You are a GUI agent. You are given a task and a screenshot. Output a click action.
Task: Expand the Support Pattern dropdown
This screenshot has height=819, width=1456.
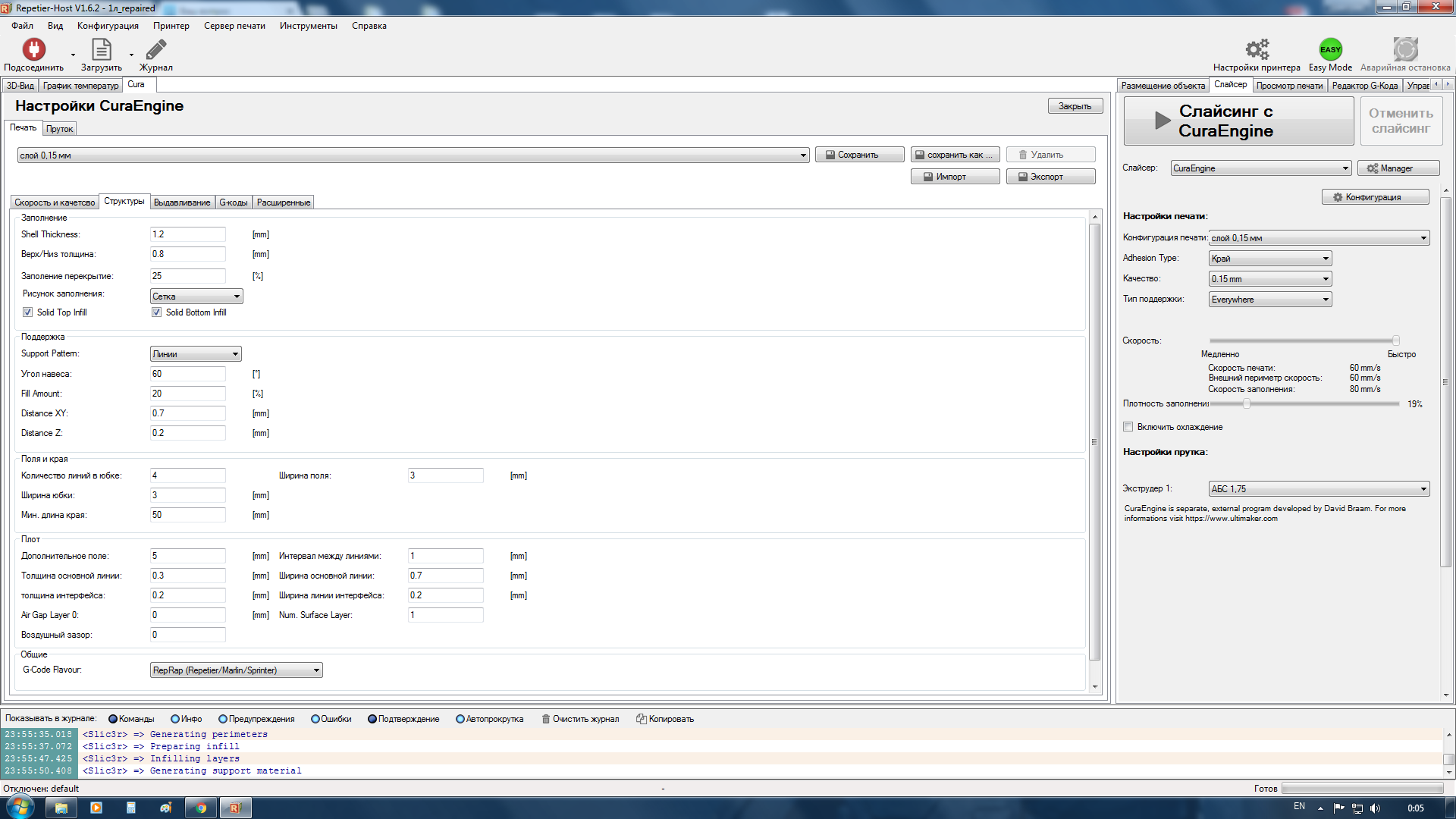pos(196,354)
